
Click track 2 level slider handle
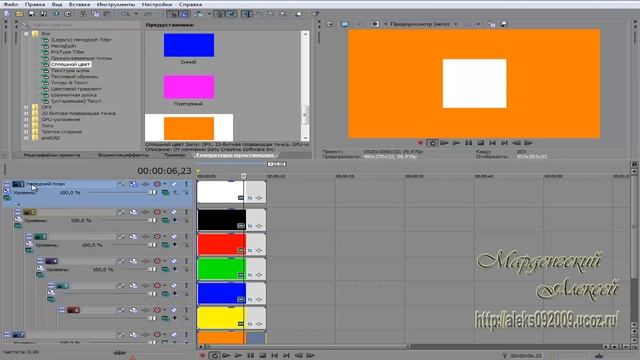[152, 220]
